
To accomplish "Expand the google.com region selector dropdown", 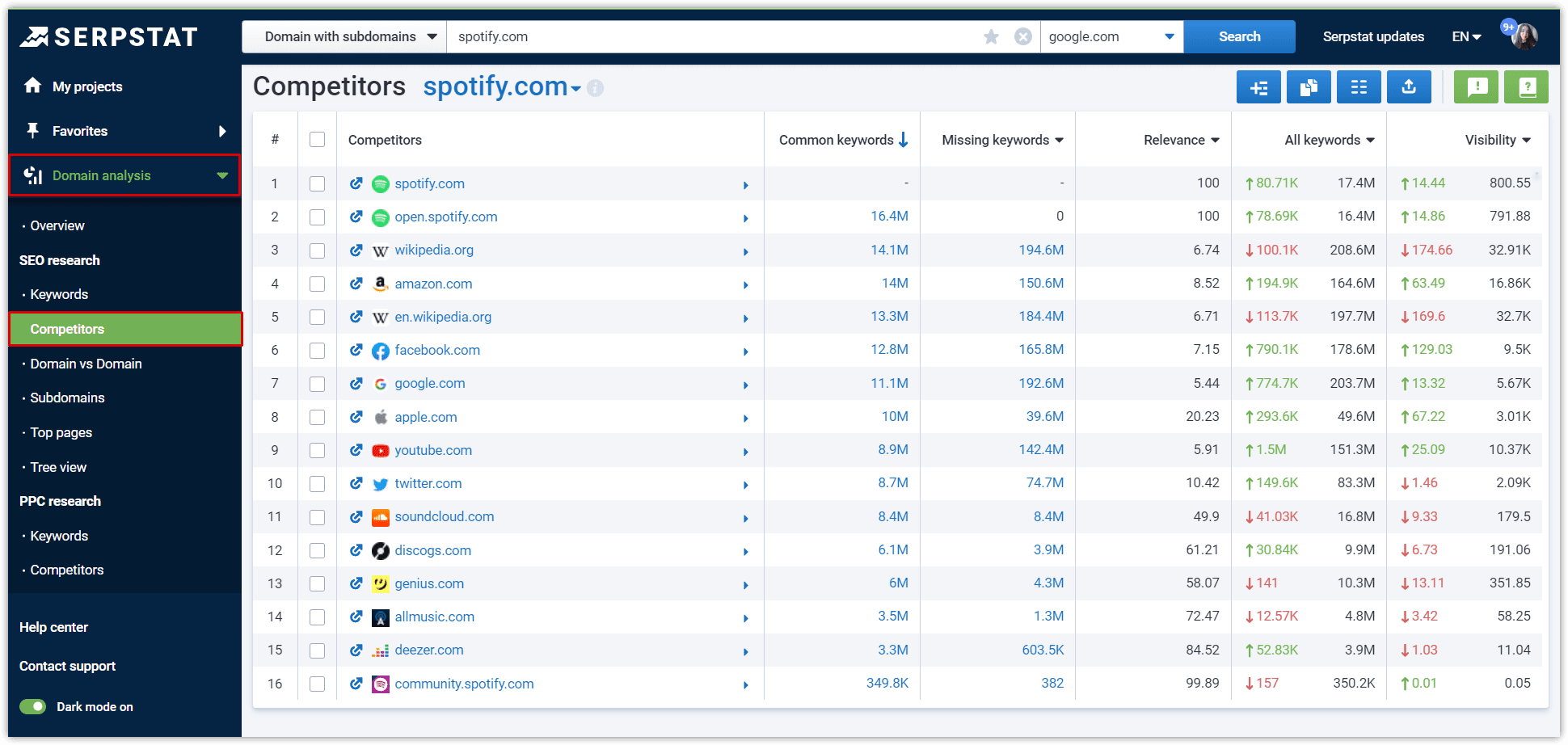I will click(1169, 36).
